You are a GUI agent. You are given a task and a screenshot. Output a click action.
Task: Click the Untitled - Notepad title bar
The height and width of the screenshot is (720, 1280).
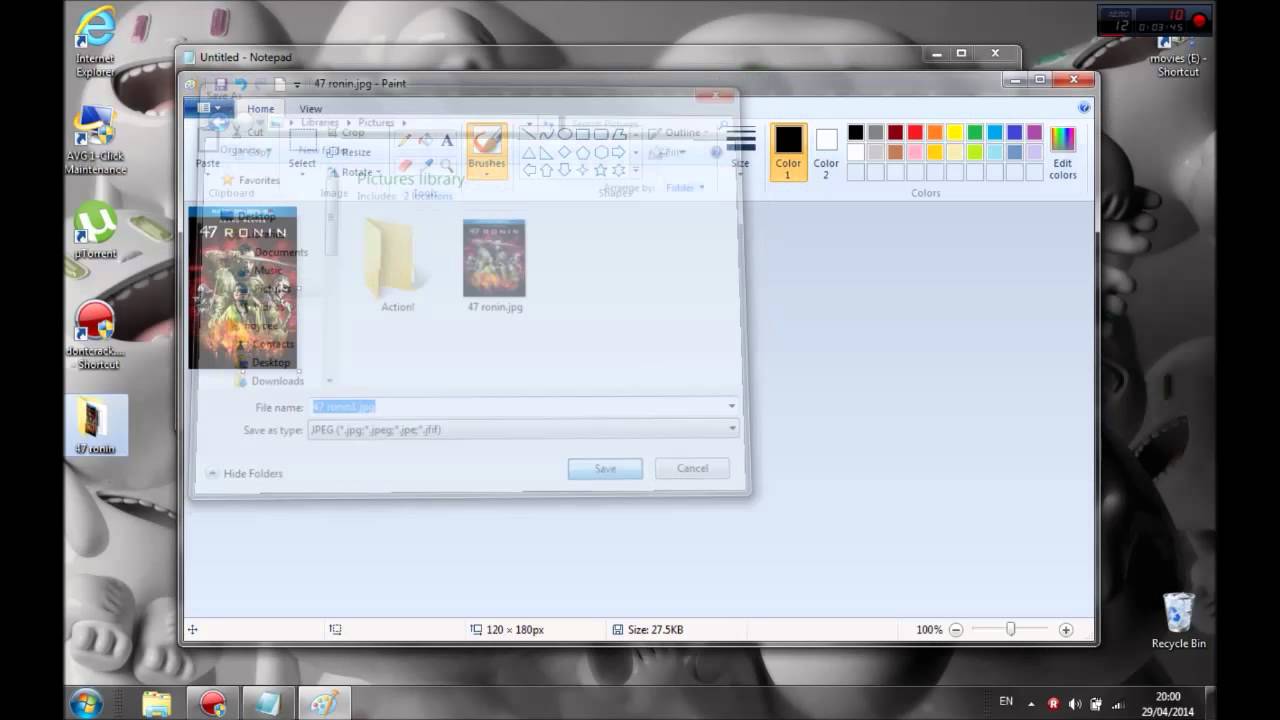coord(598,57)
